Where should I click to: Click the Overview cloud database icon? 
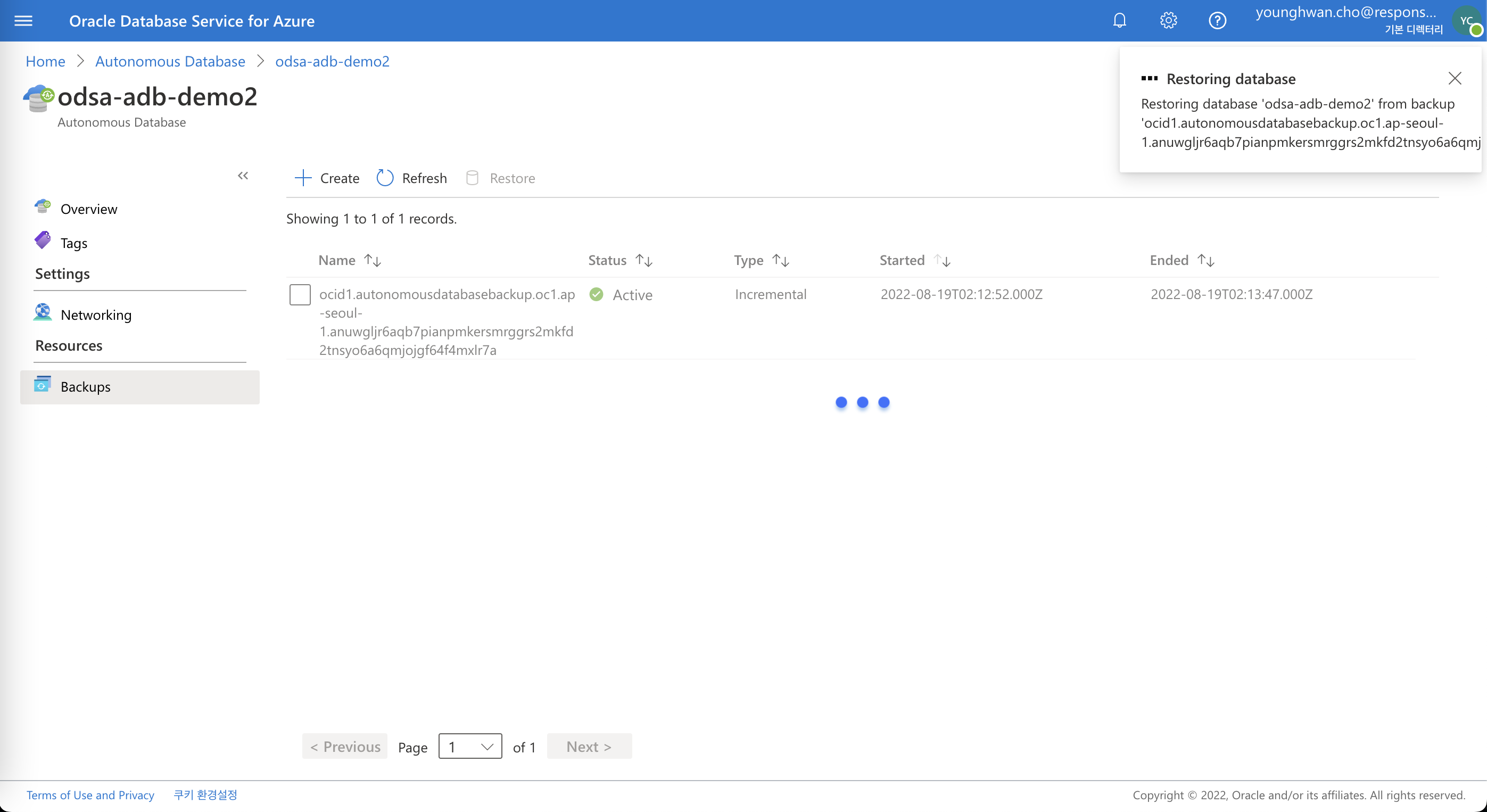(x=43, y=206)
